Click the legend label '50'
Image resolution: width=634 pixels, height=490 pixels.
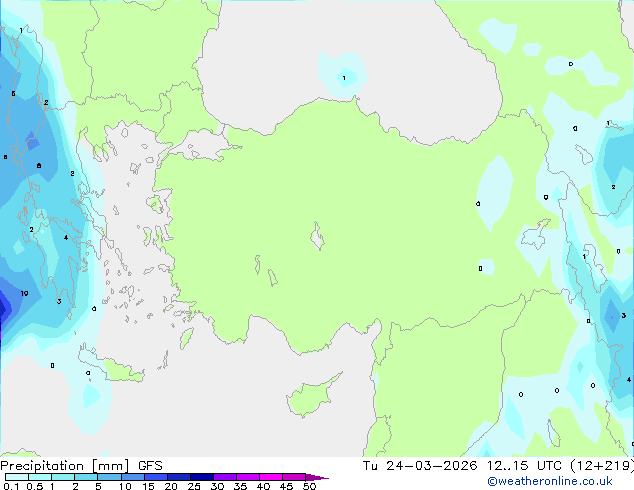pyautogui.click(x=309, y=486)
